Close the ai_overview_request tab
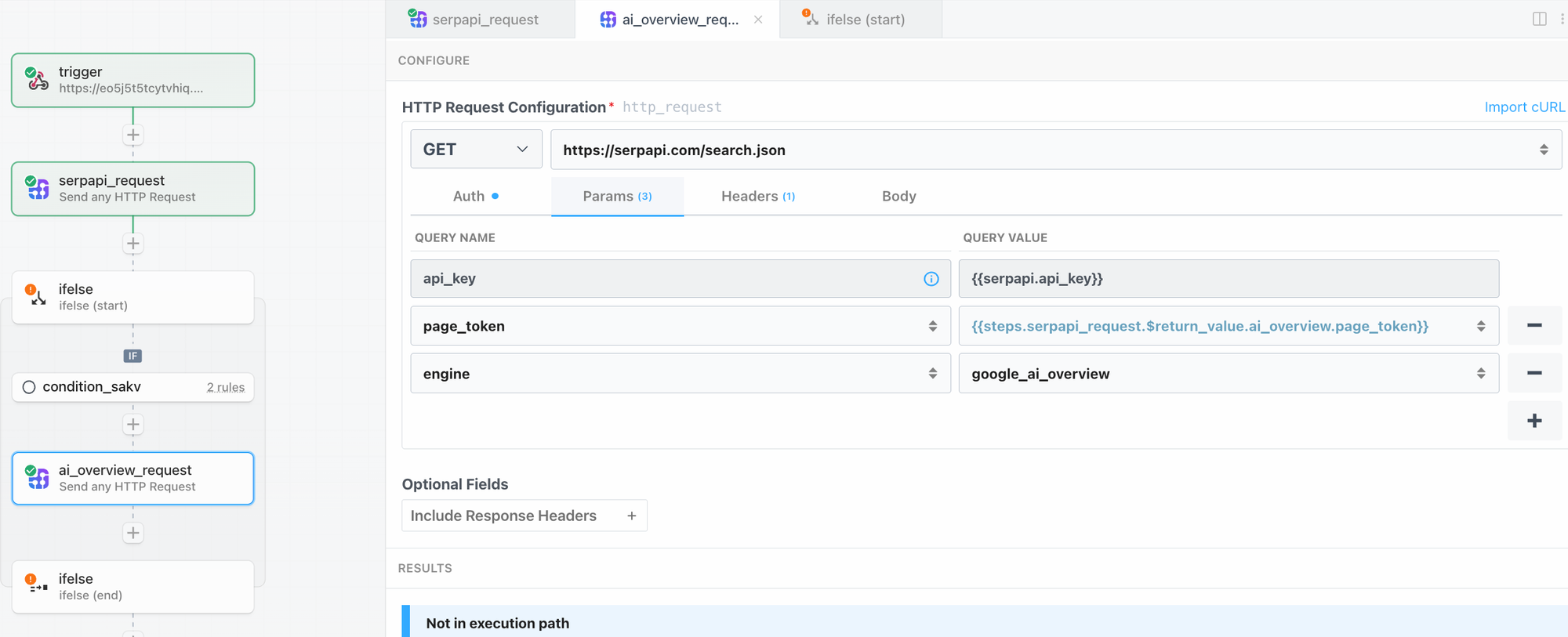 (x=758, y=20)
